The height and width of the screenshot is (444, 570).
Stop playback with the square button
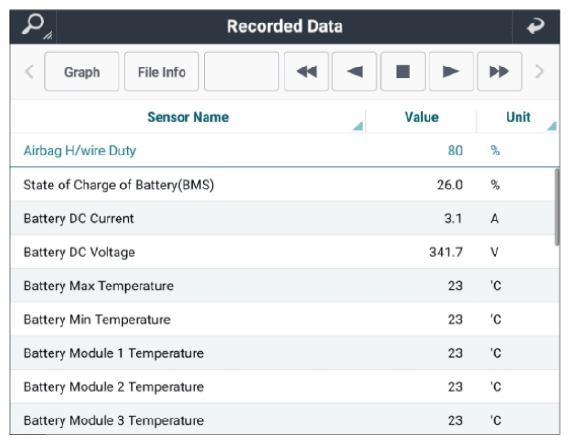coord(403,71)
